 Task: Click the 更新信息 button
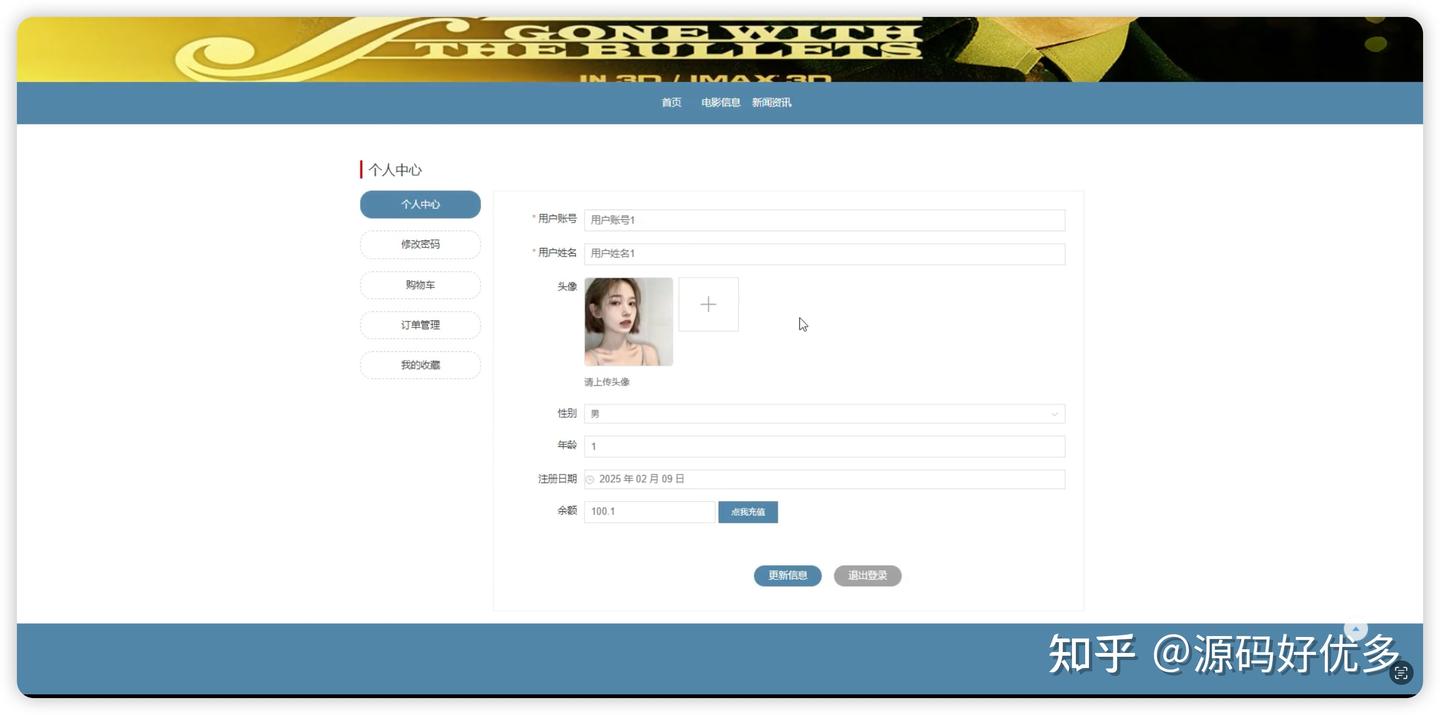(x=787, y=575)
